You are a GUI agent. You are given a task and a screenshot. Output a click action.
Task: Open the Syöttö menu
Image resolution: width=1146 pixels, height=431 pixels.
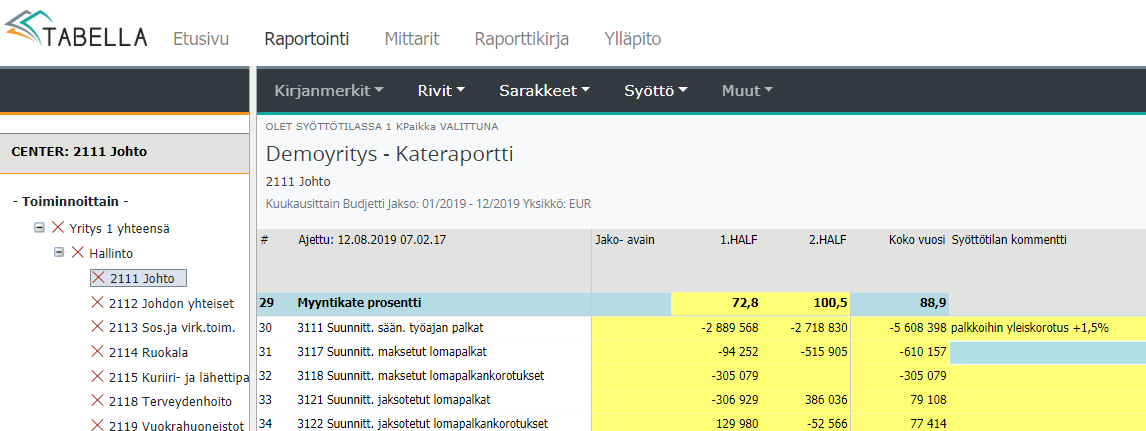click(x=655, y=91)
